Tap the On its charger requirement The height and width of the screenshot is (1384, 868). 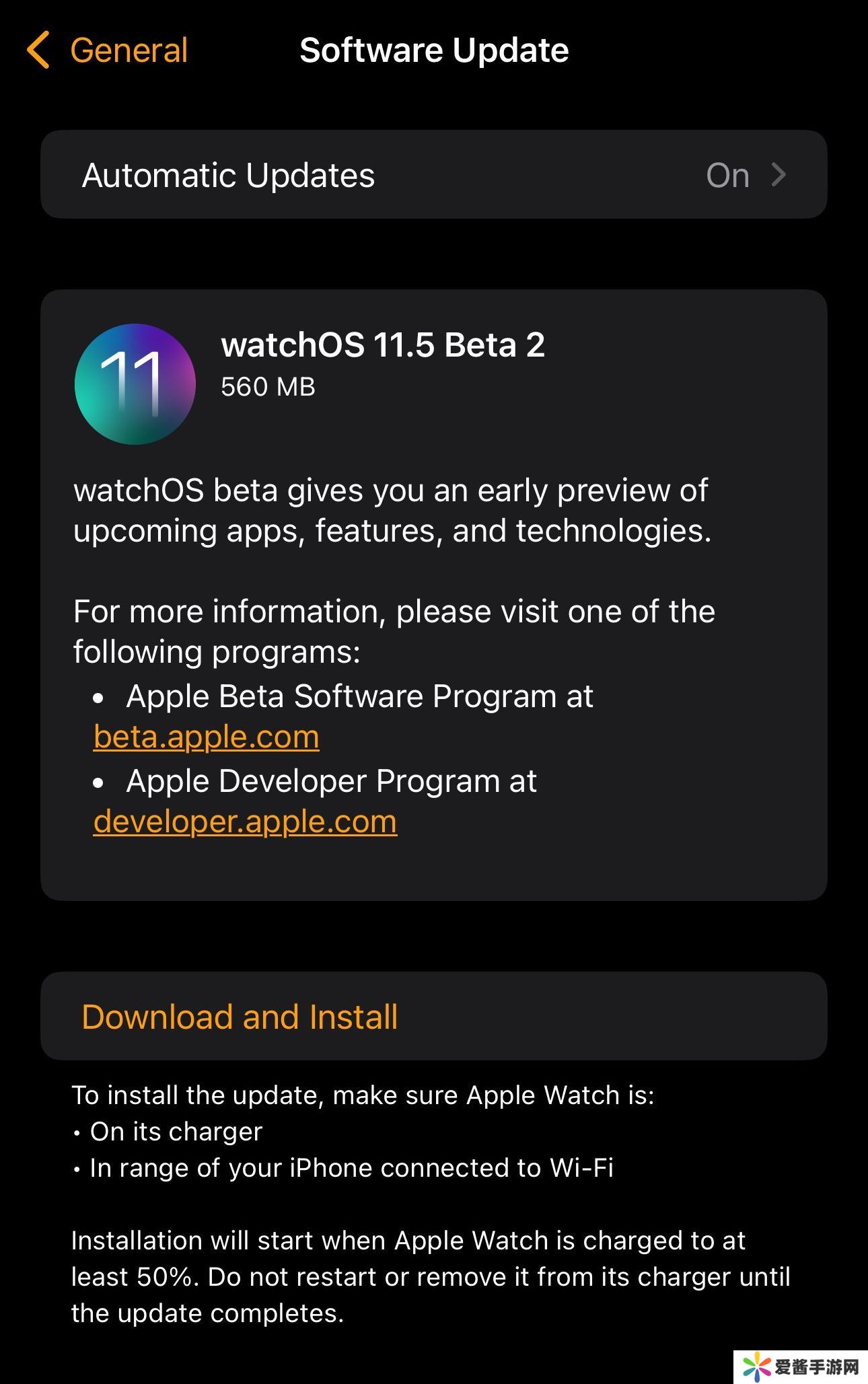coord(176,1132)
